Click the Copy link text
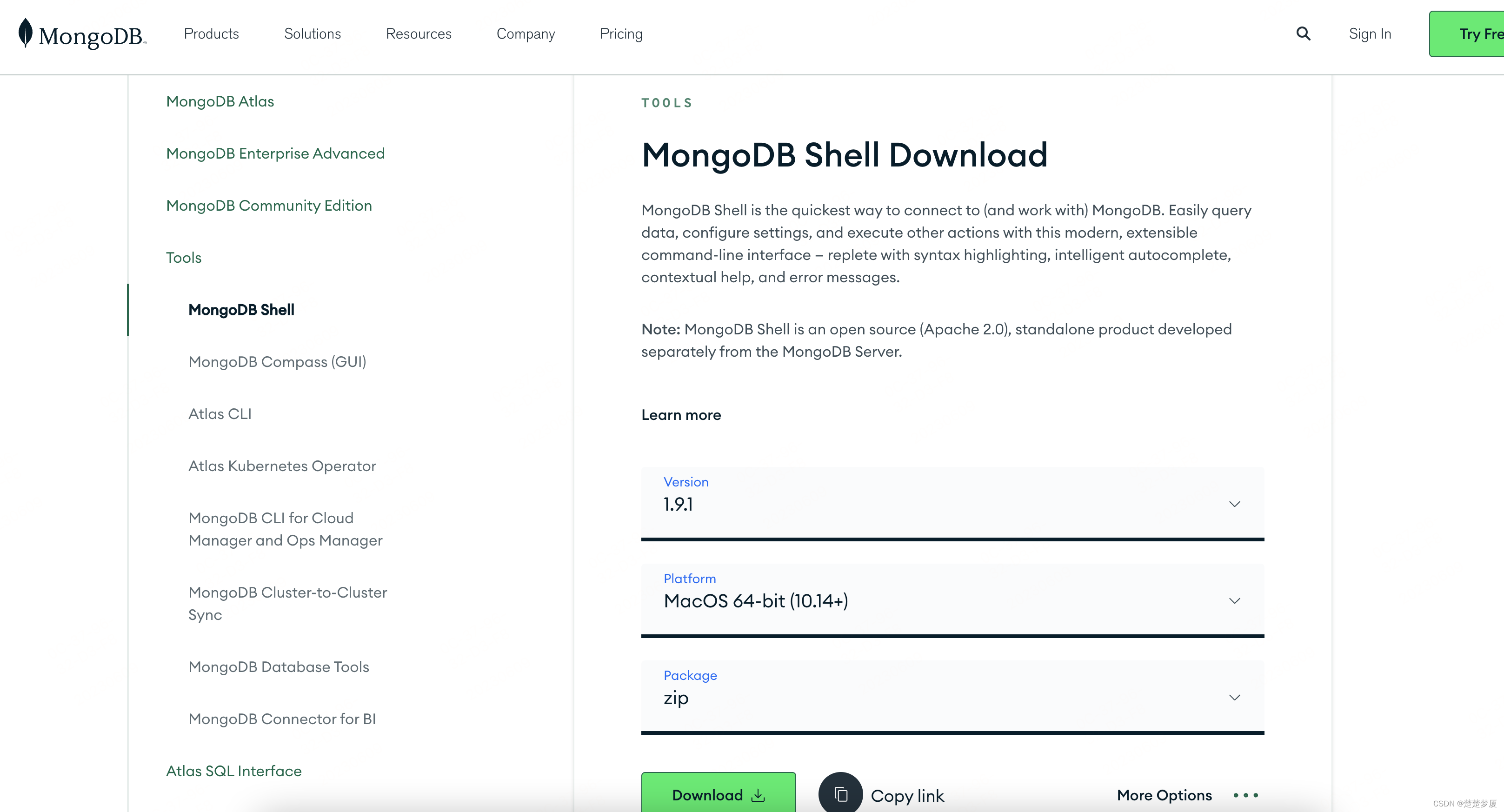1504x812 pixels. pyautogui.click(x=907, y=796)
